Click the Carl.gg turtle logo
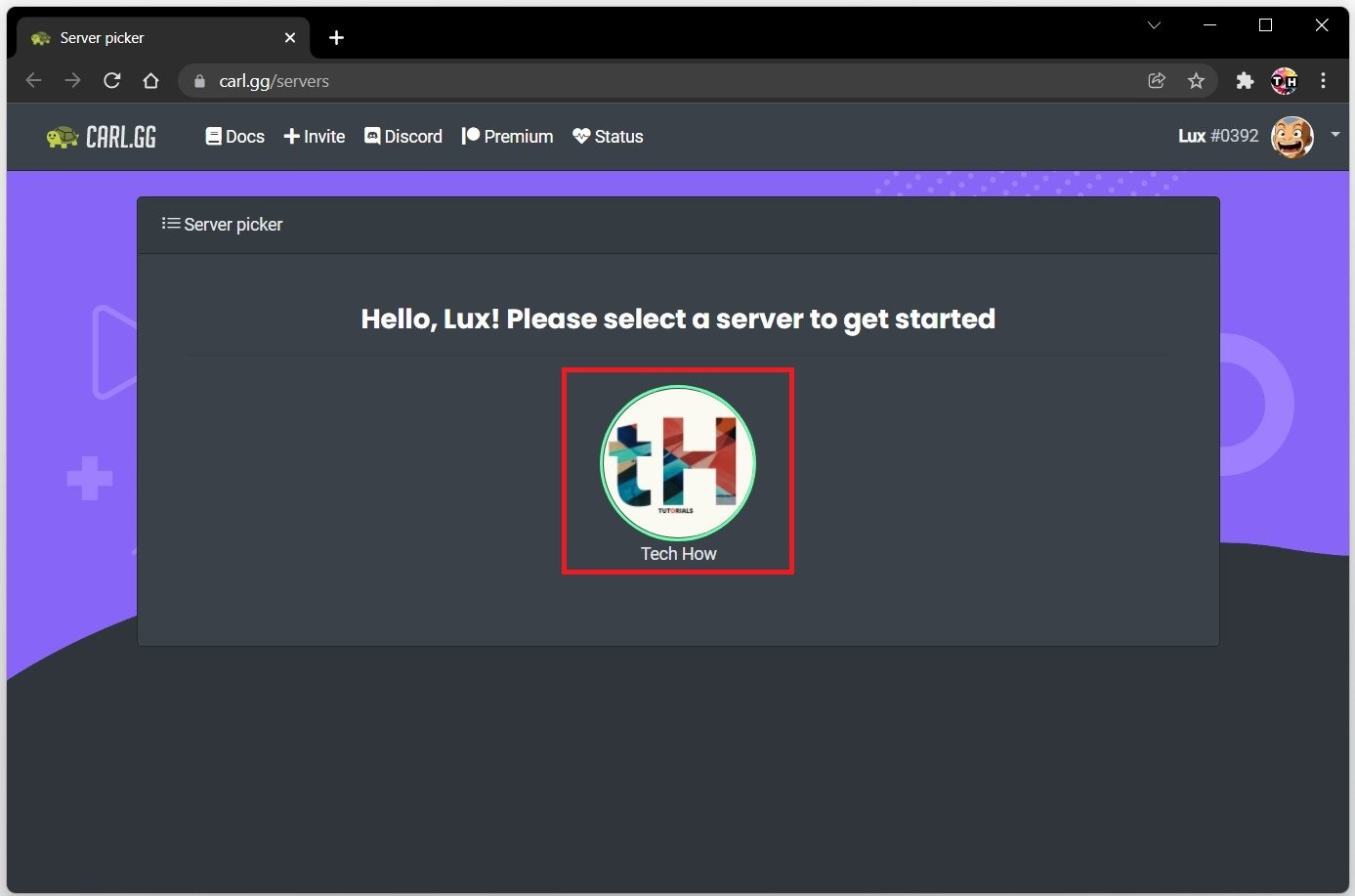 pos(102,137)
